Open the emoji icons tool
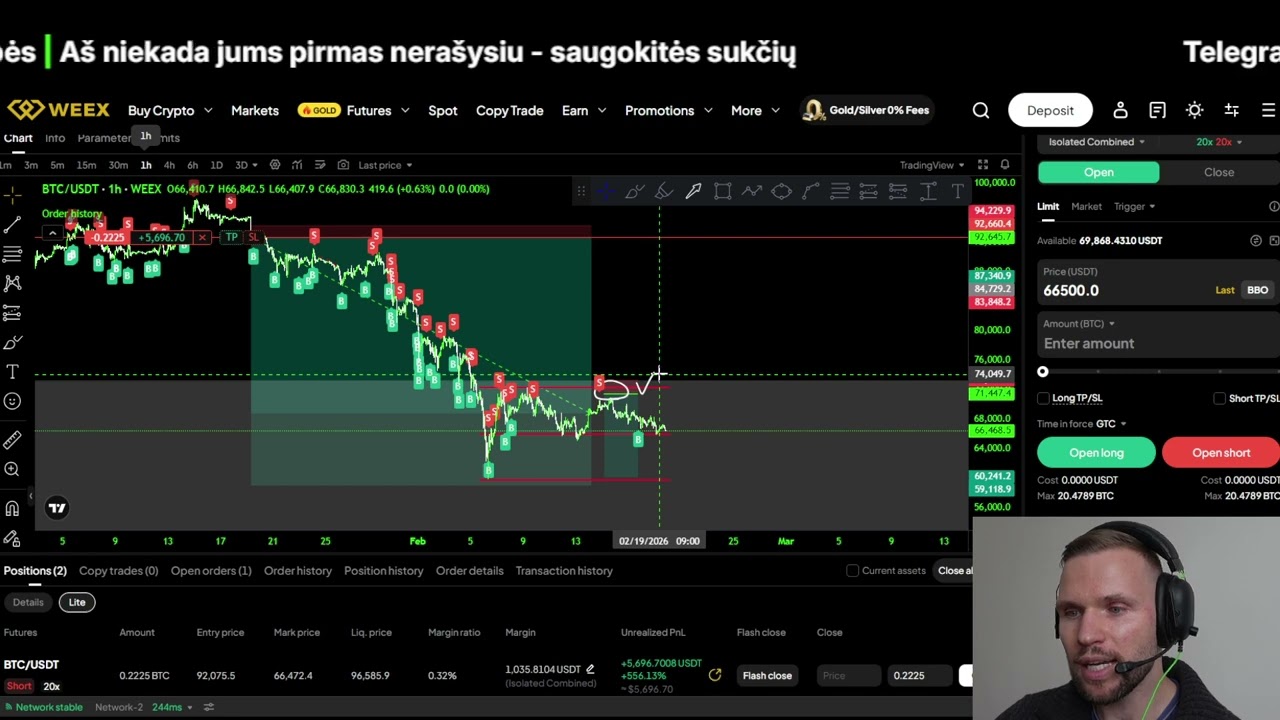Viewport: 1280px width, 720px height. pyautogui.click(x=12, y=401)
